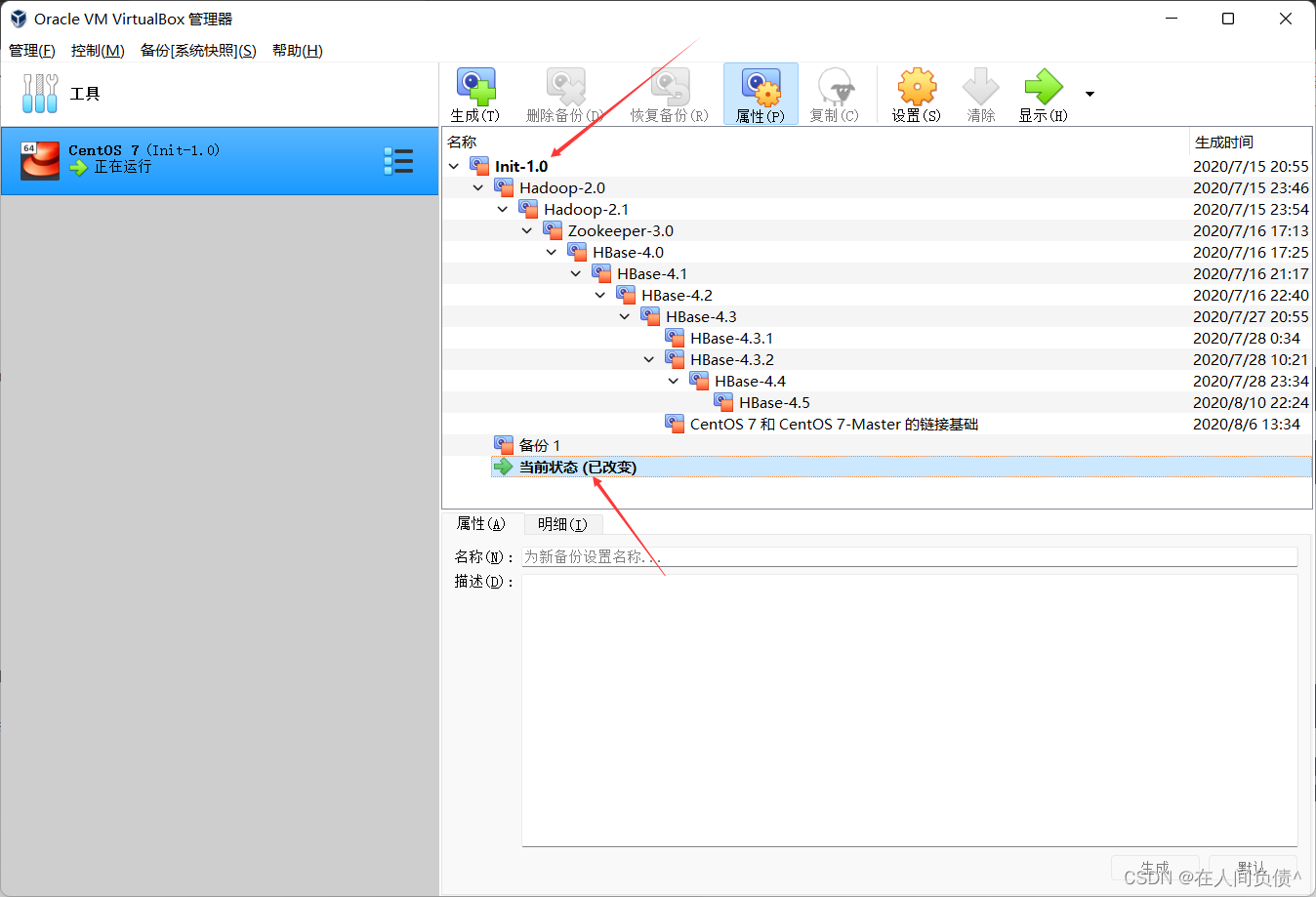The image size is (1316, 897).
Task: Click the HBase-4.3 snapshot icon
Action: tap(650, 316)
